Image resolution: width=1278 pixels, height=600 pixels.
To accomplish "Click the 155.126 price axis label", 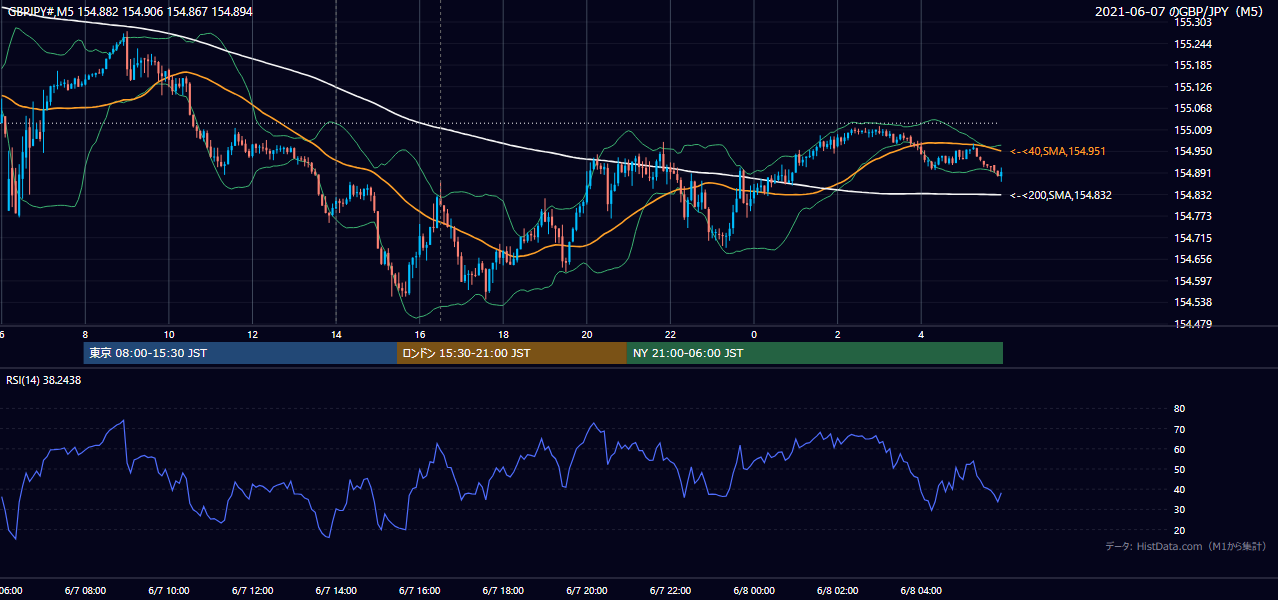I will [x=1193, y=87].
